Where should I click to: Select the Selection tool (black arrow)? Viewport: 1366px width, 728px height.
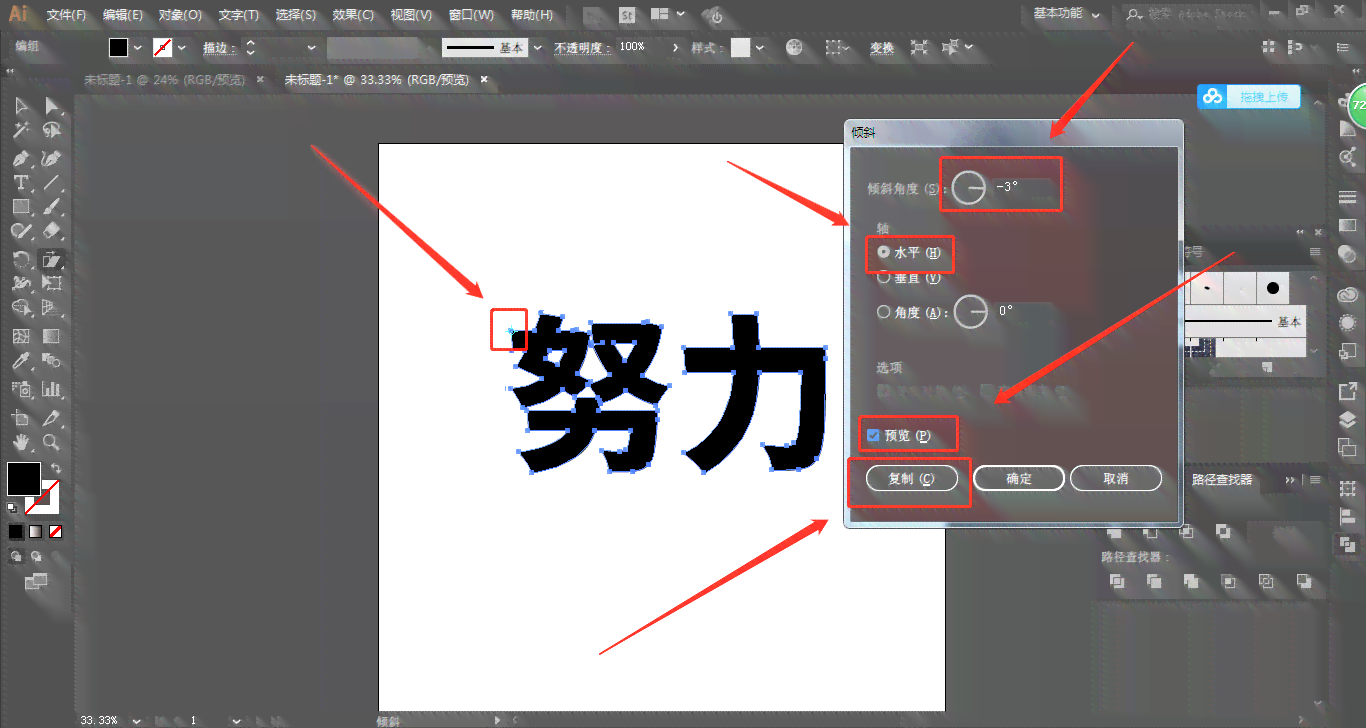[x=21, y=106]
